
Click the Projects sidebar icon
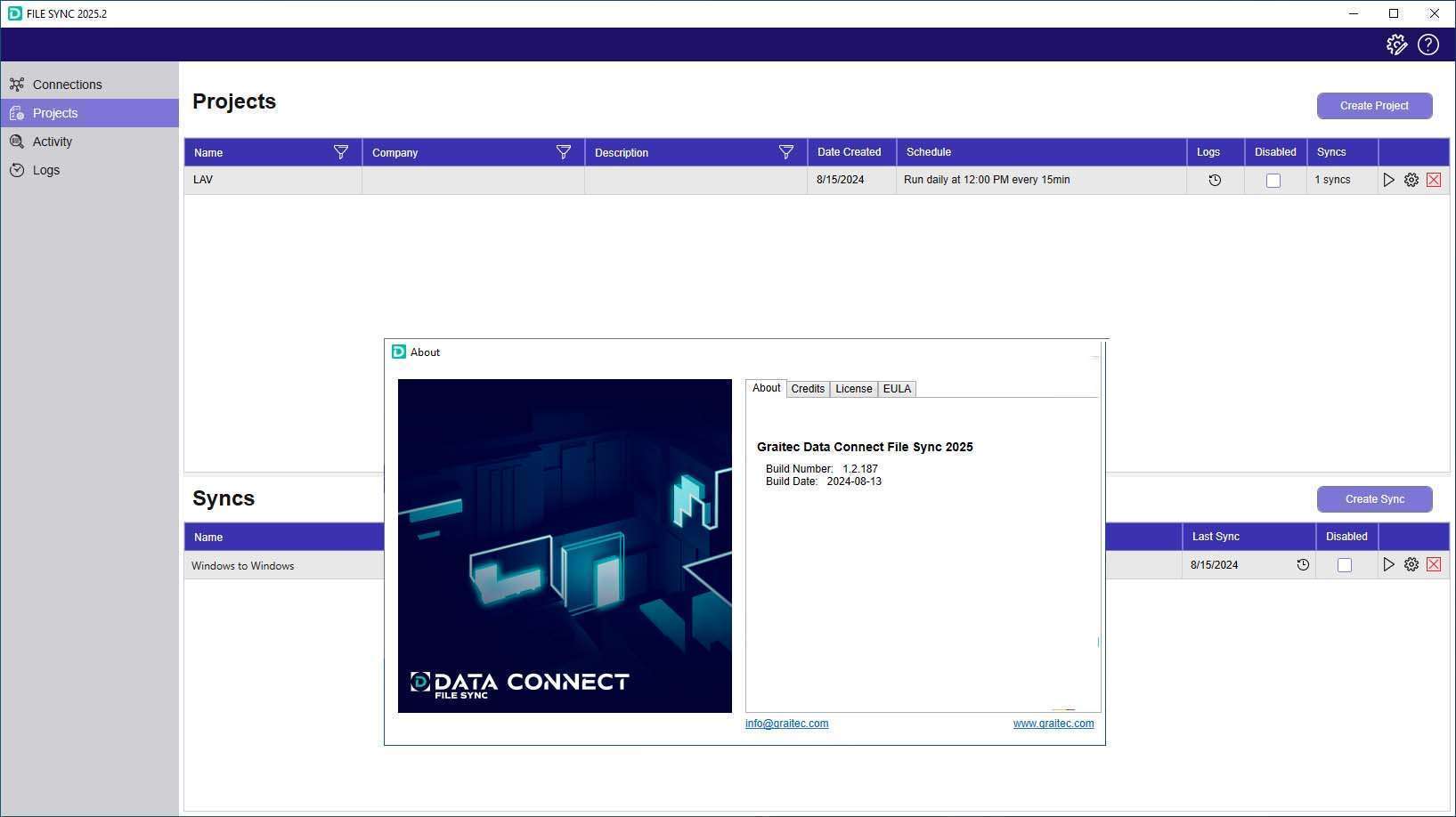pos(17,113)
